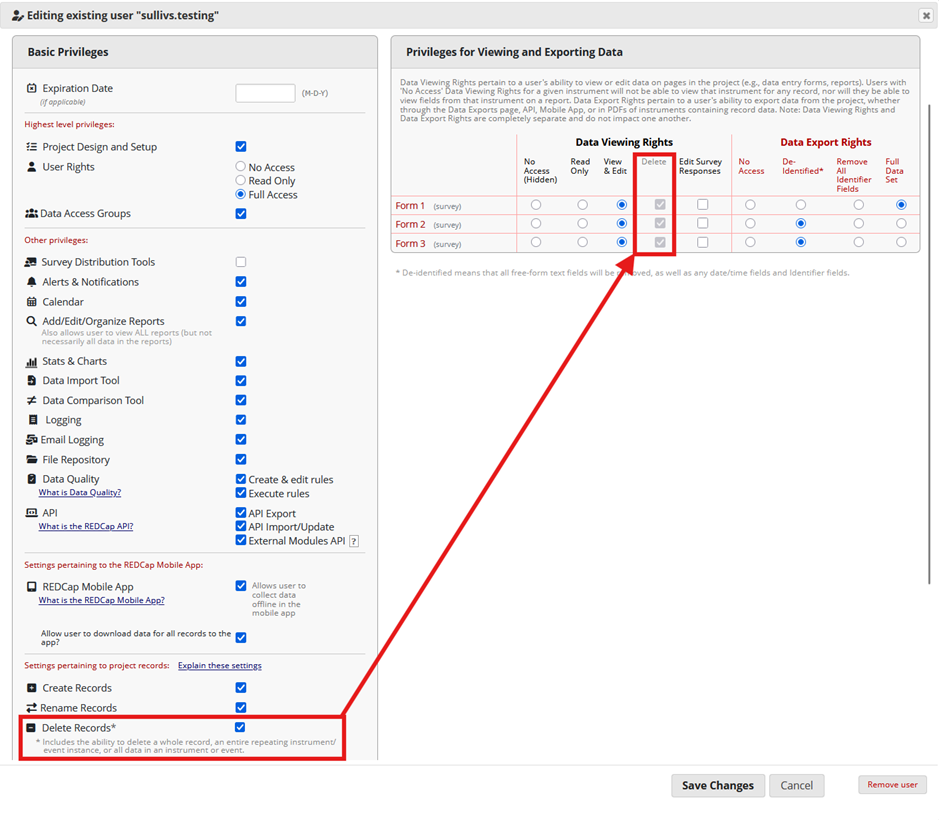This screenshot has width=939, height=820.
Task: Open the What is Data Quality? link
Action: (x=80, y=492)
